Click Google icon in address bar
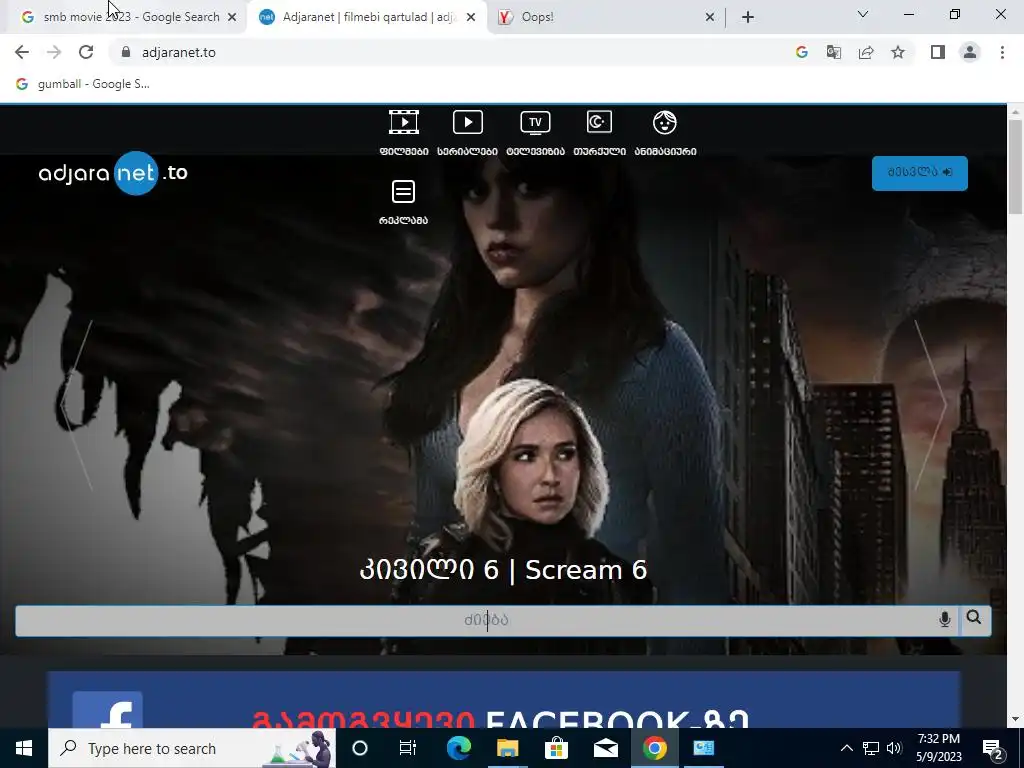The height and width of the screenshot is (768, 1024). pos(802,52)
